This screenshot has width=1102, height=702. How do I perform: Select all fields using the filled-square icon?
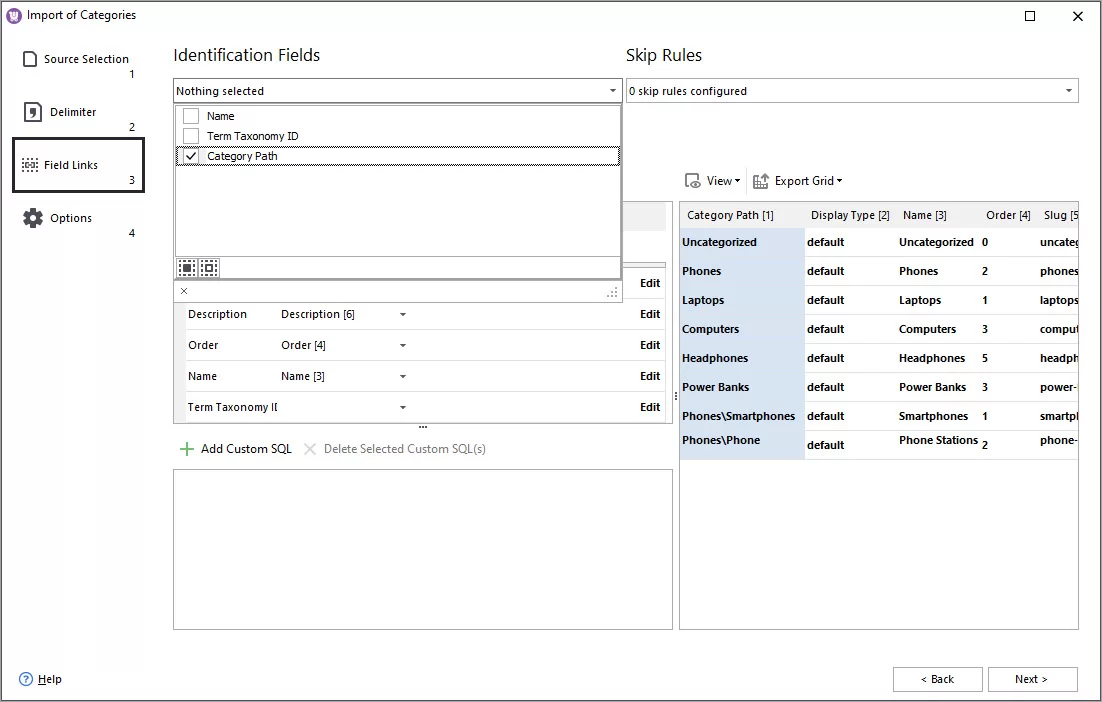186,267
